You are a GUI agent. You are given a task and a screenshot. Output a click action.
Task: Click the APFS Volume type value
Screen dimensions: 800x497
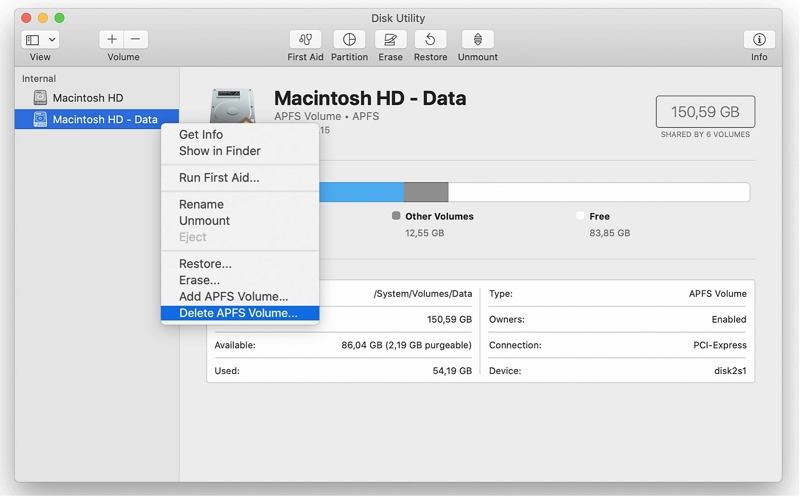pos(718,294)
